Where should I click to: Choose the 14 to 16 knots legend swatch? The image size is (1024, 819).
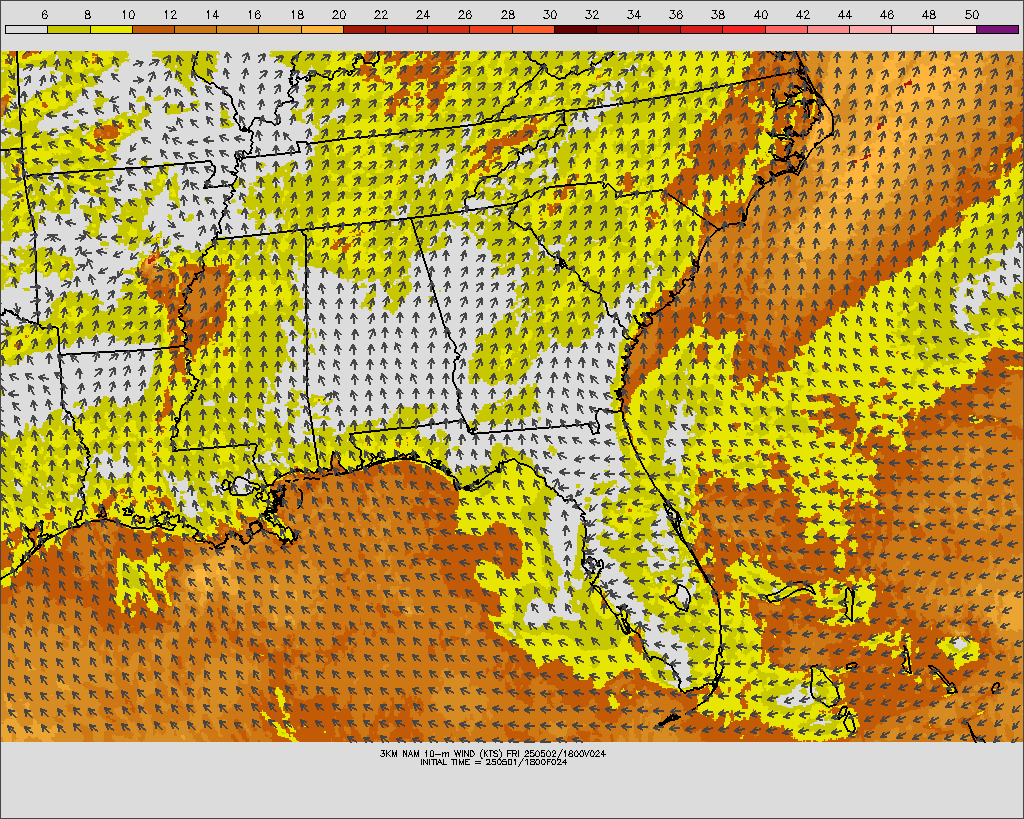[x=238, y=29]
